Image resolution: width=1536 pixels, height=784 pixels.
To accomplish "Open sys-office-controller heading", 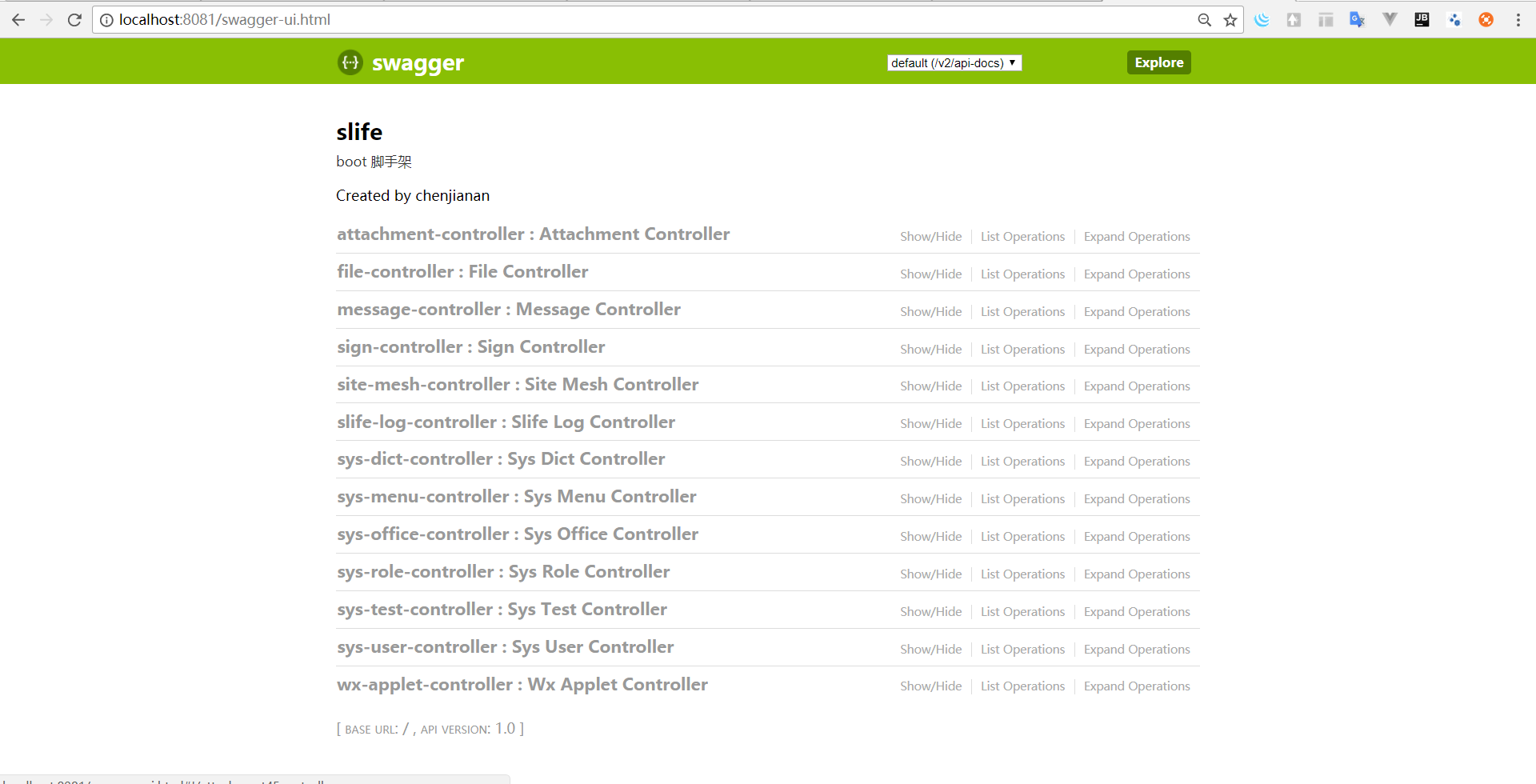I will click(518, 534).
